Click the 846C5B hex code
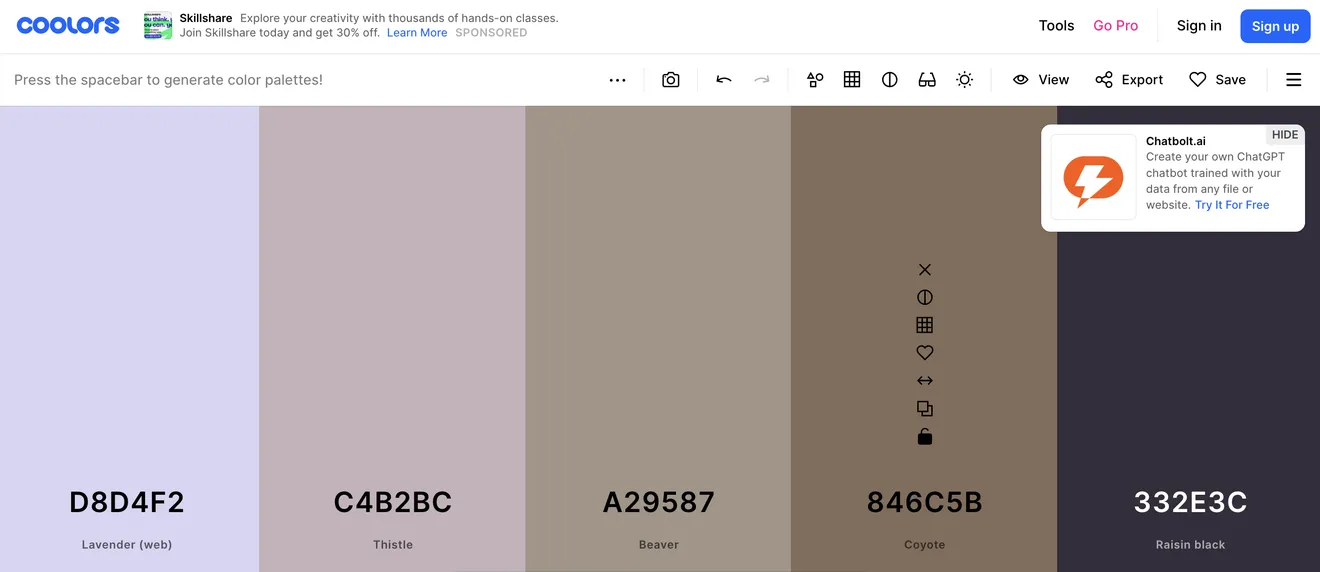The width and height of the screenshot is (1320, 572). click(925, 502)
